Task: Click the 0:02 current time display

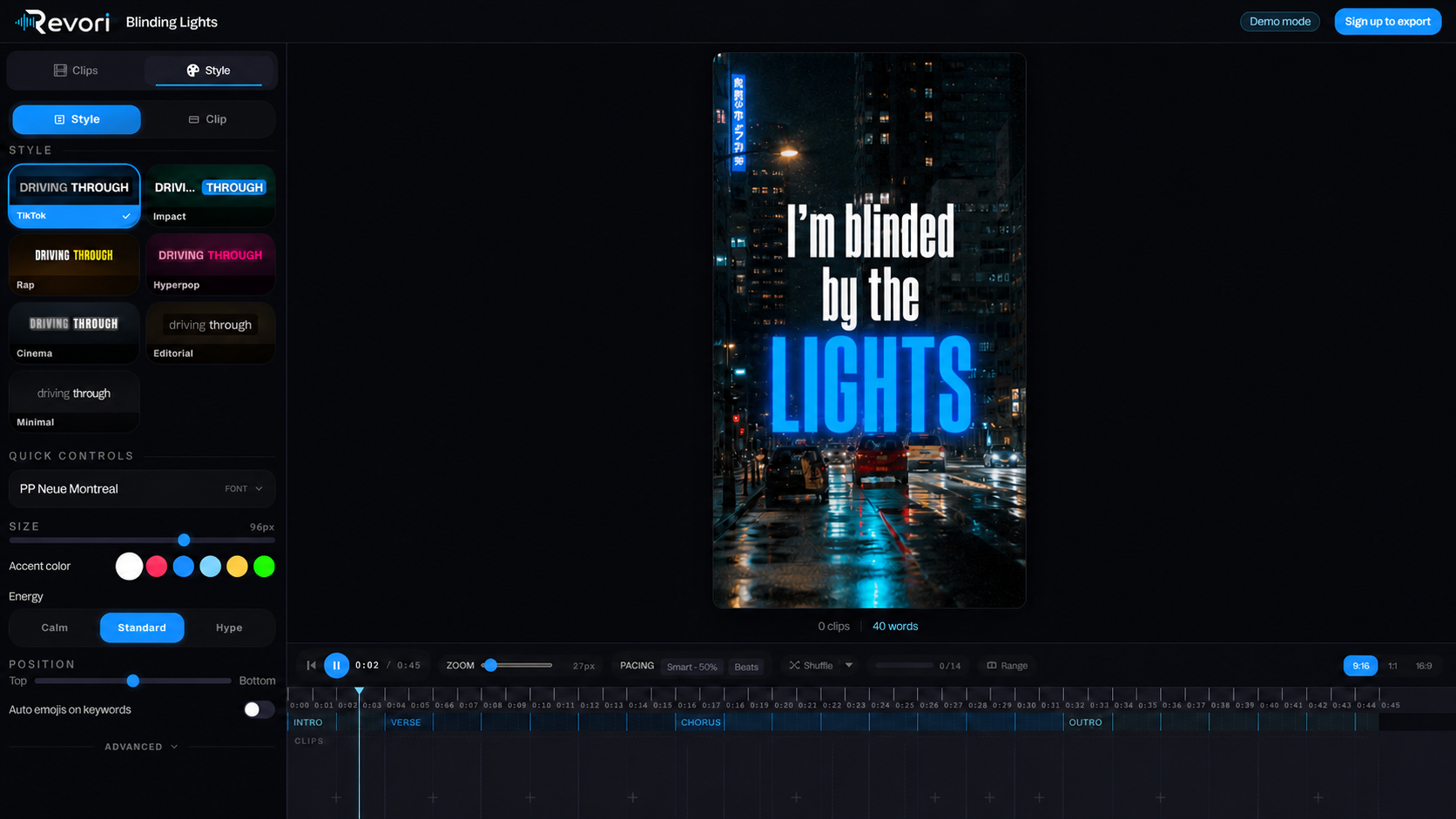Action: [367, 666]
